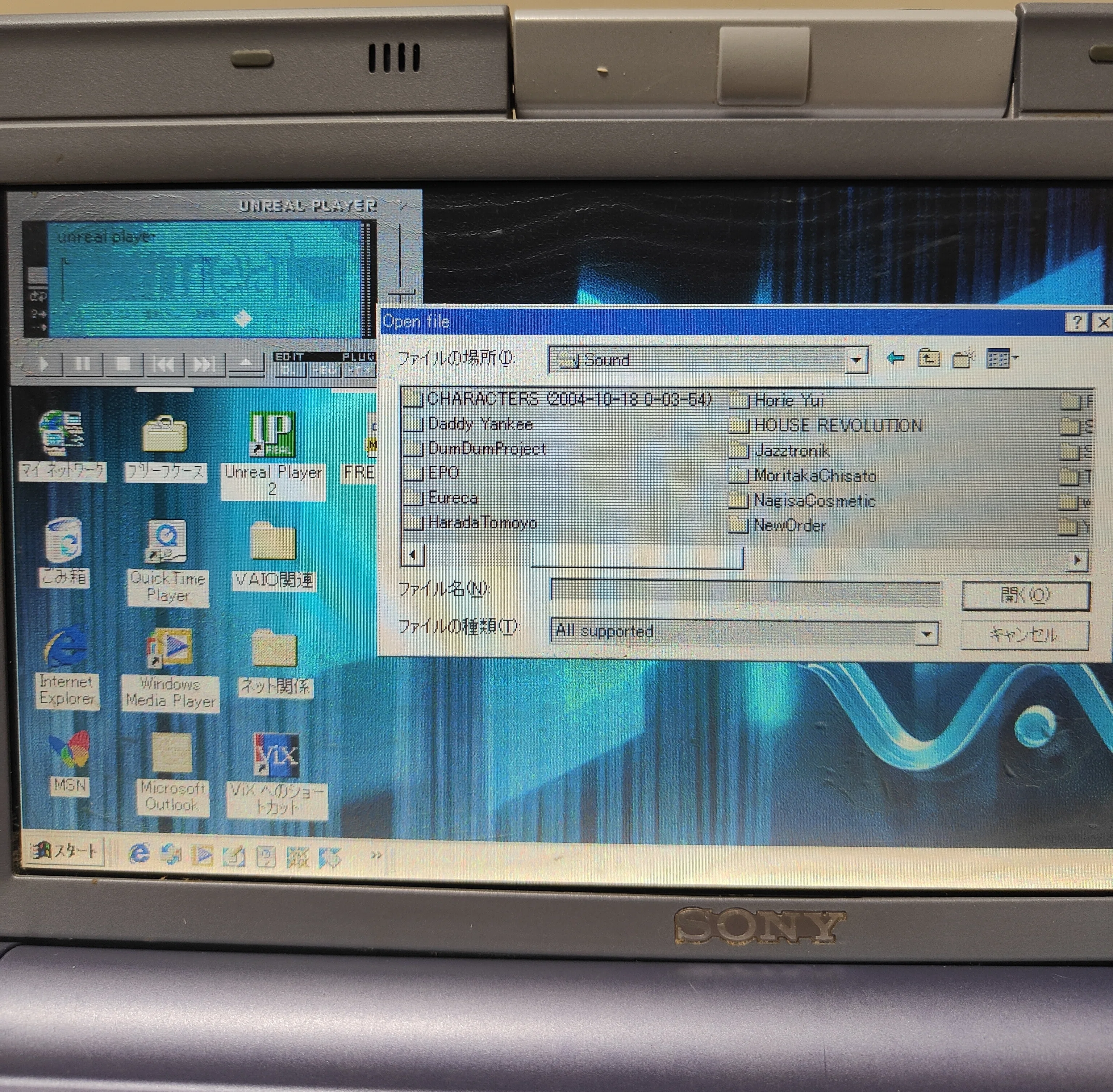Expand the quick launch overflow chevron
1113x1092 pixels.
point(376,855)
